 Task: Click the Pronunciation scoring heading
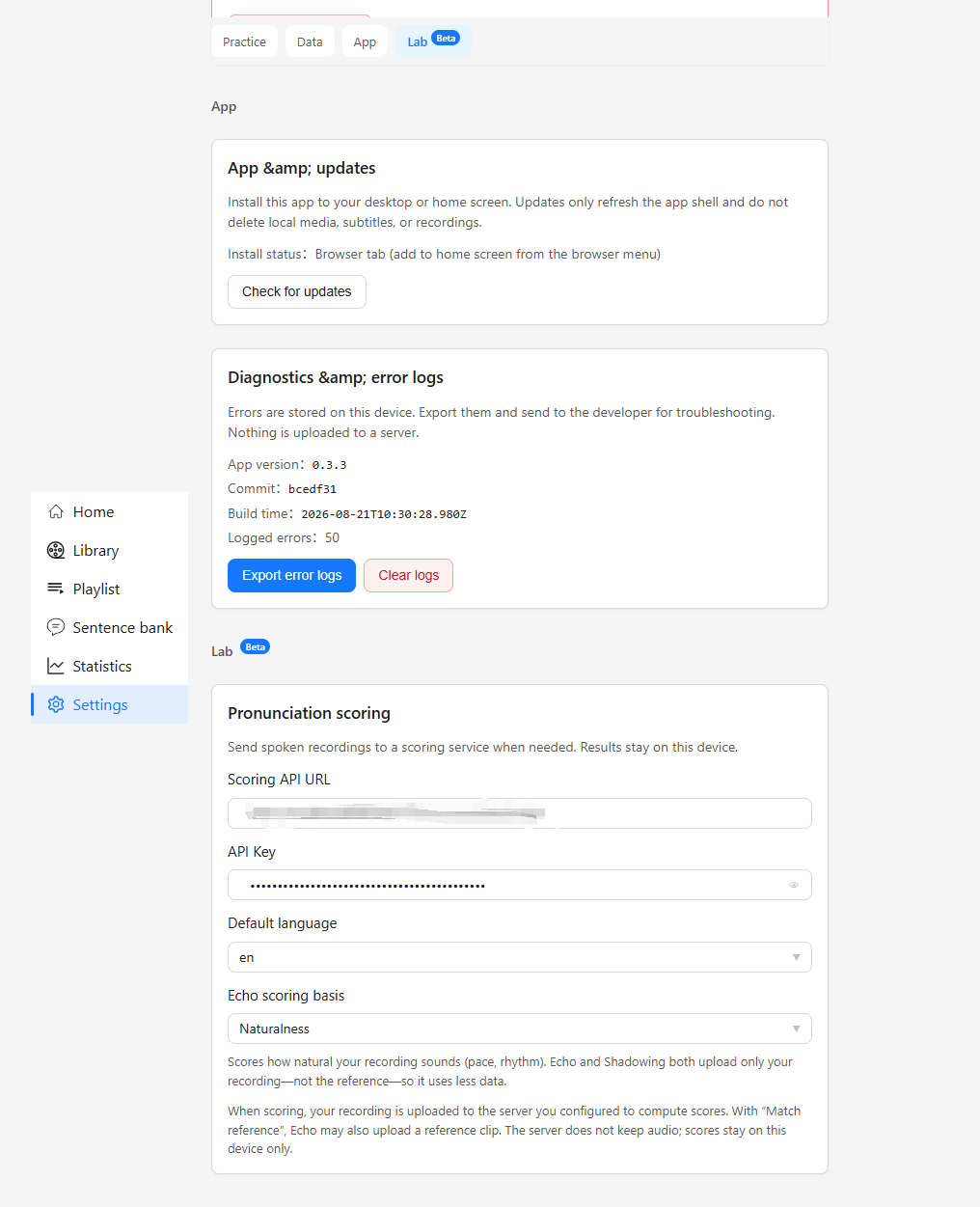pos(309,713)
